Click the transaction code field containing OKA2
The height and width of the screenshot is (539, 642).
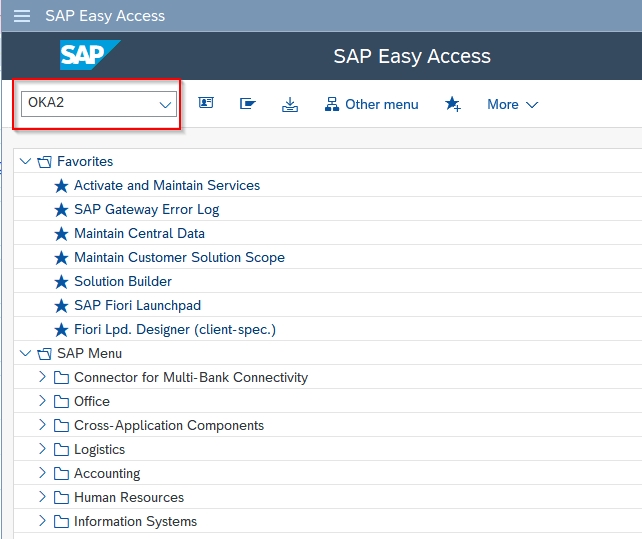pyautogui.click(x=99, y=104)
